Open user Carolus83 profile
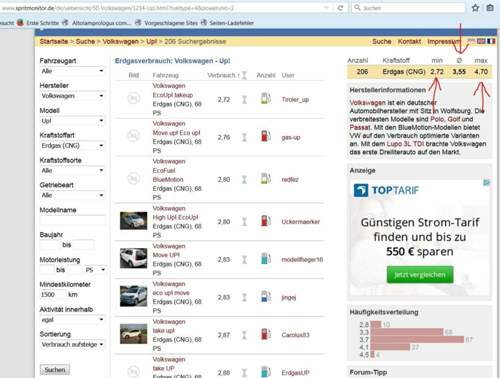This screenshot has width=500, height=378. [x=295, y=335]
